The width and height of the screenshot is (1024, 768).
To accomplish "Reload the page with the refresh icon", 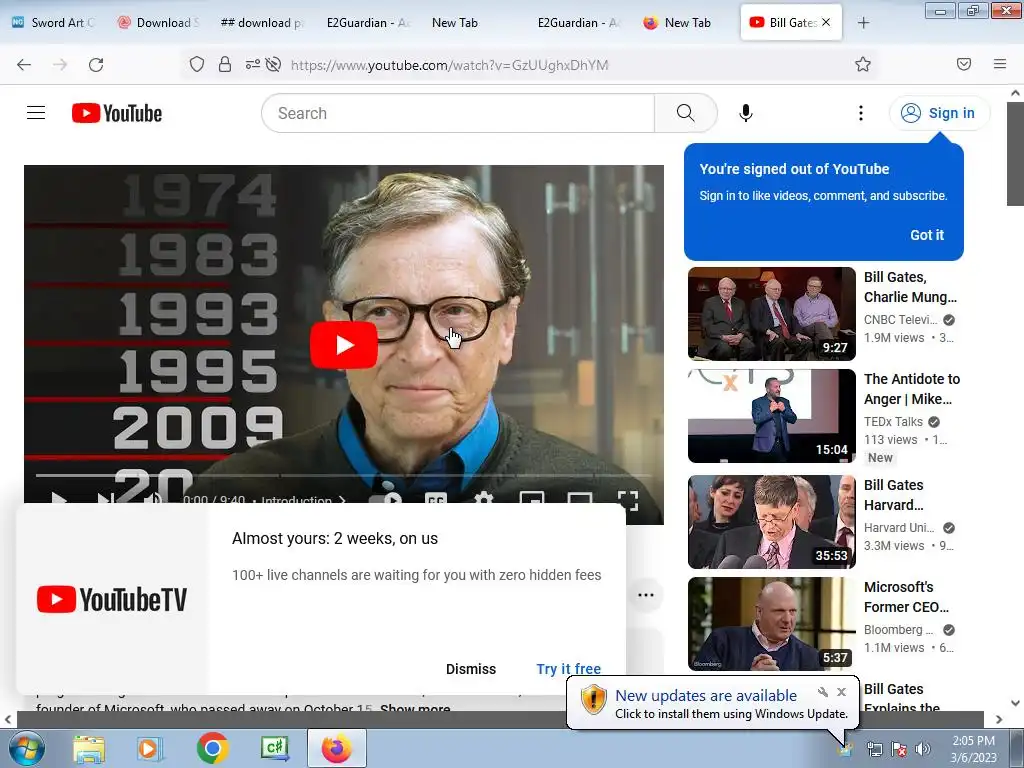I will [96, 65].
